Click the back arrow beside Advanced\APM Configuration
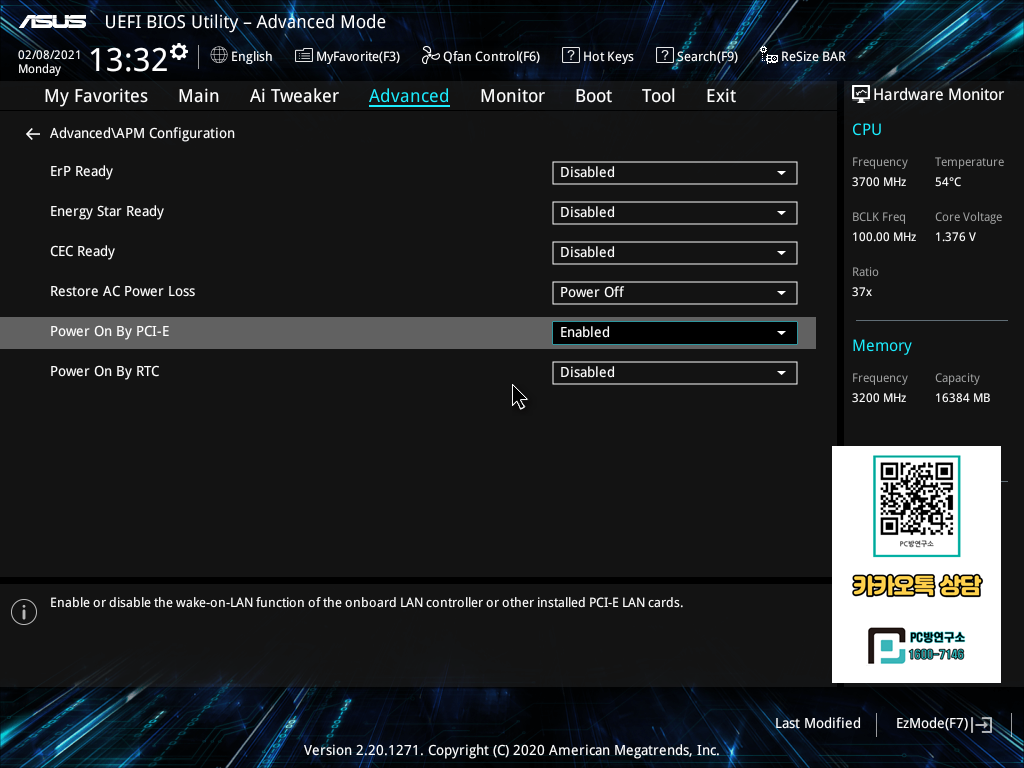The height and width of the screenshot is (768, 1024). click(x=33, y=134)
